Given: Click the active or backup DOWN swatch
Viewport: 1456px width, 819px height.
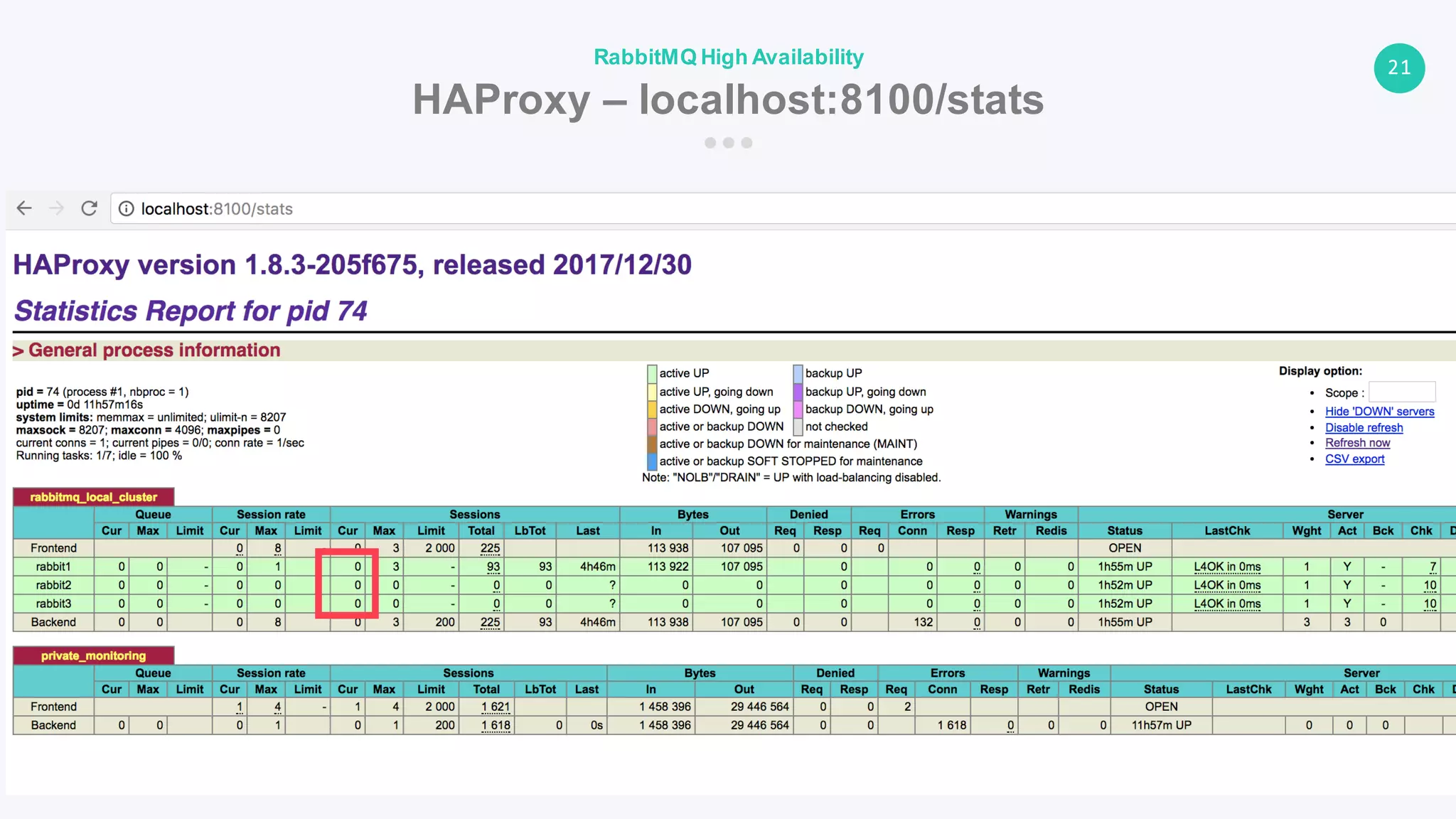Looking at the screenshot, I should [x=652, y=427].
